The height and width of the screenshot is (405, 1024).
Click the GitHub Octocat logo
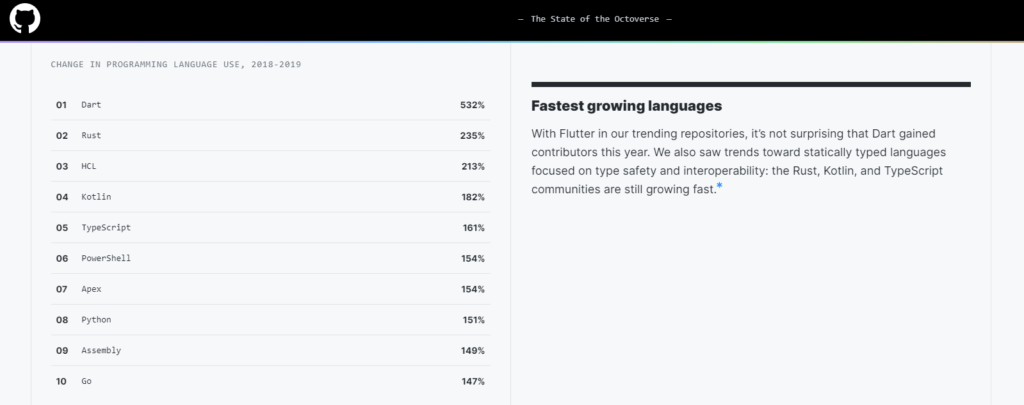pyautogui.click(x=25, y=19)
